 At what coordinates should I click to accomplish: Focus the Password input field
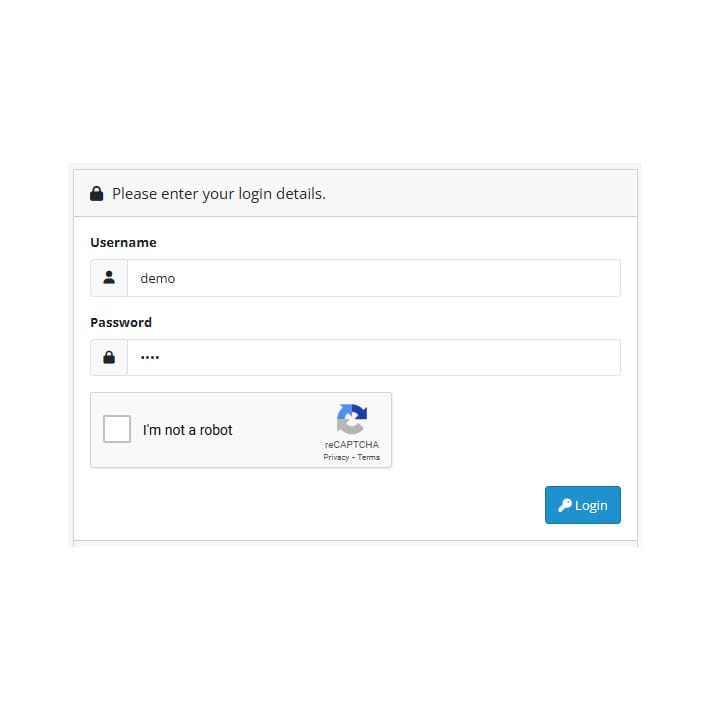[374, 357]
